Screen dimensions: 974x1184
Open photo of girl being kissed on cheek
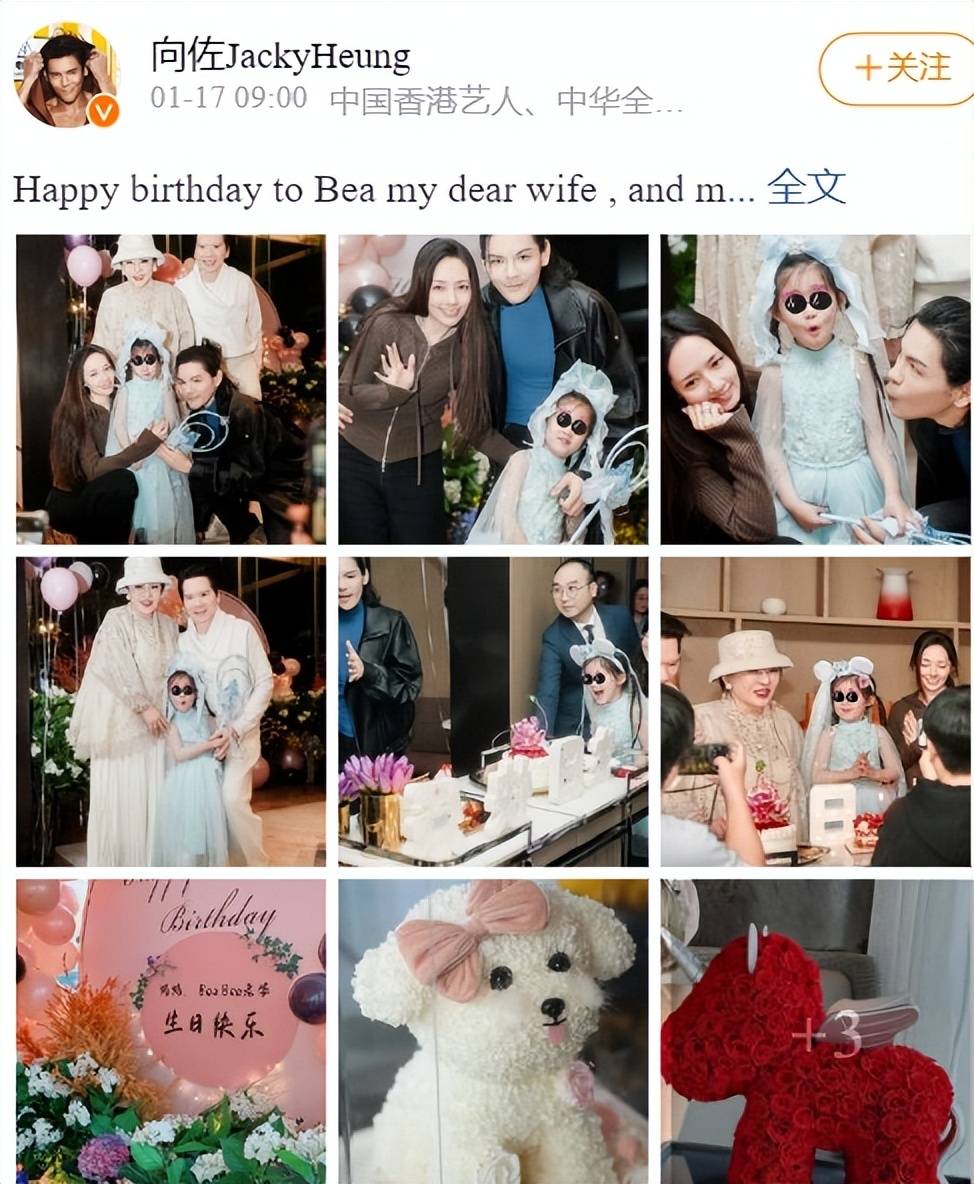[815, 390]
